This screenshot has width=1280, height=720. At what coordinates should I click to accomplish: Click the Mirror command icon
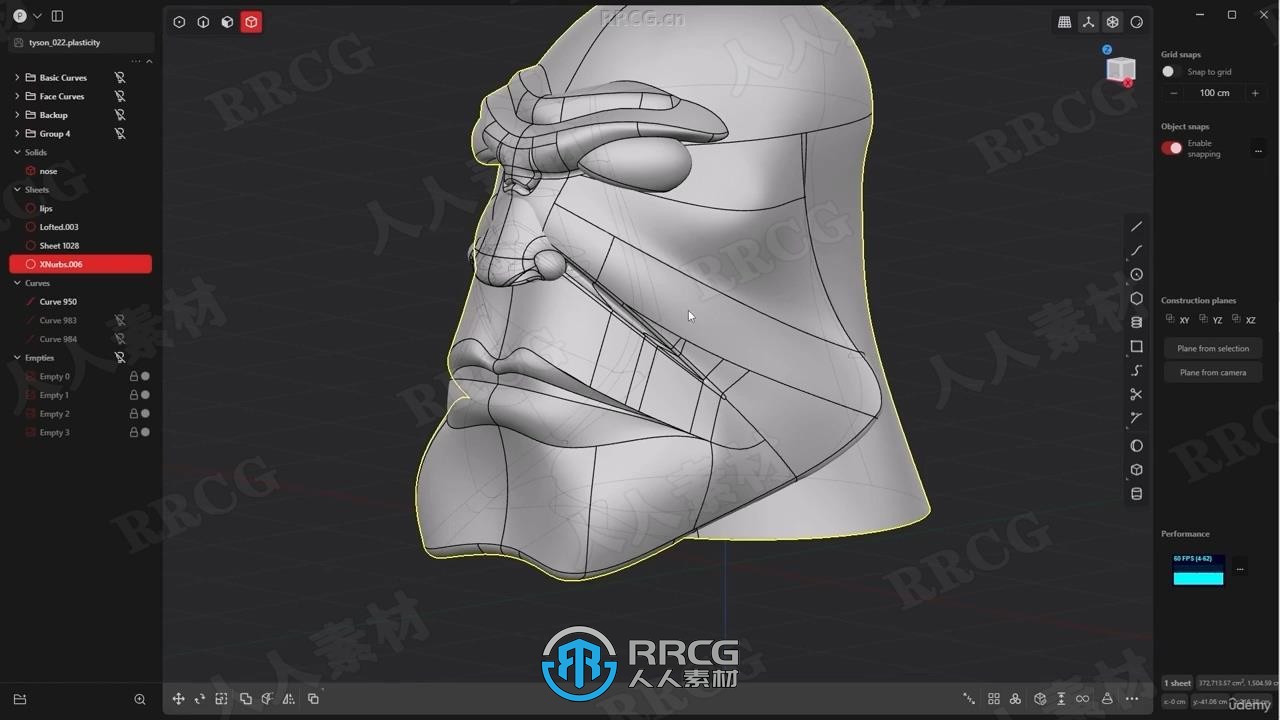(x=289, y=699)
